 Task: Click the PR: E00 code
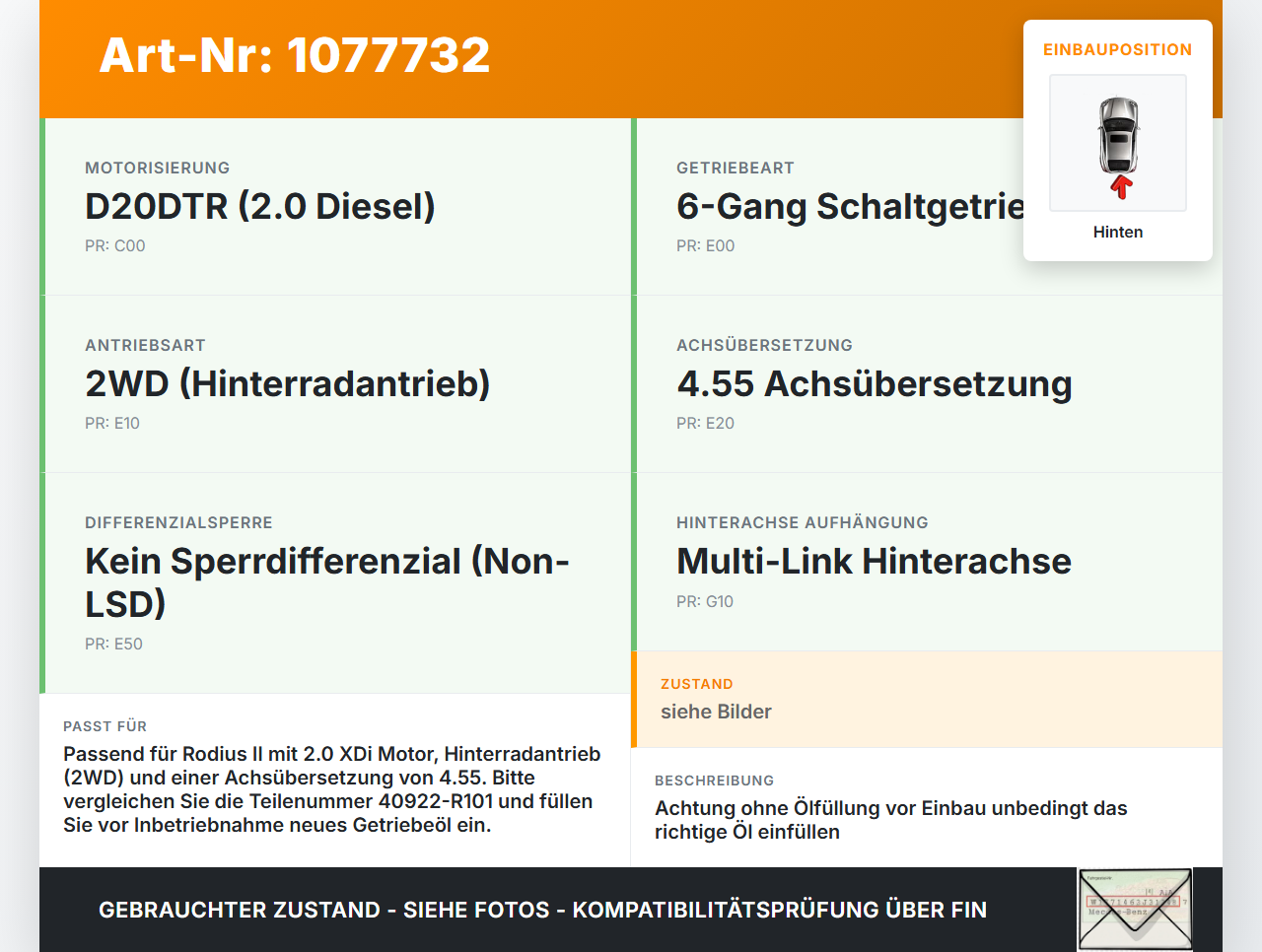click(x=706, y=245)
